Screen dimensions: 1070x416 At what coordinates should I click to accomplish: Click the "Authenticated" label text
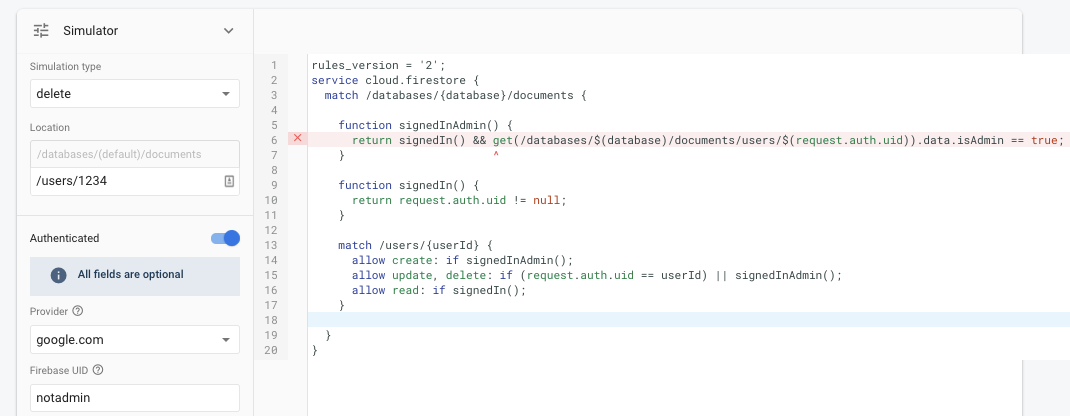tap(65, 238)
